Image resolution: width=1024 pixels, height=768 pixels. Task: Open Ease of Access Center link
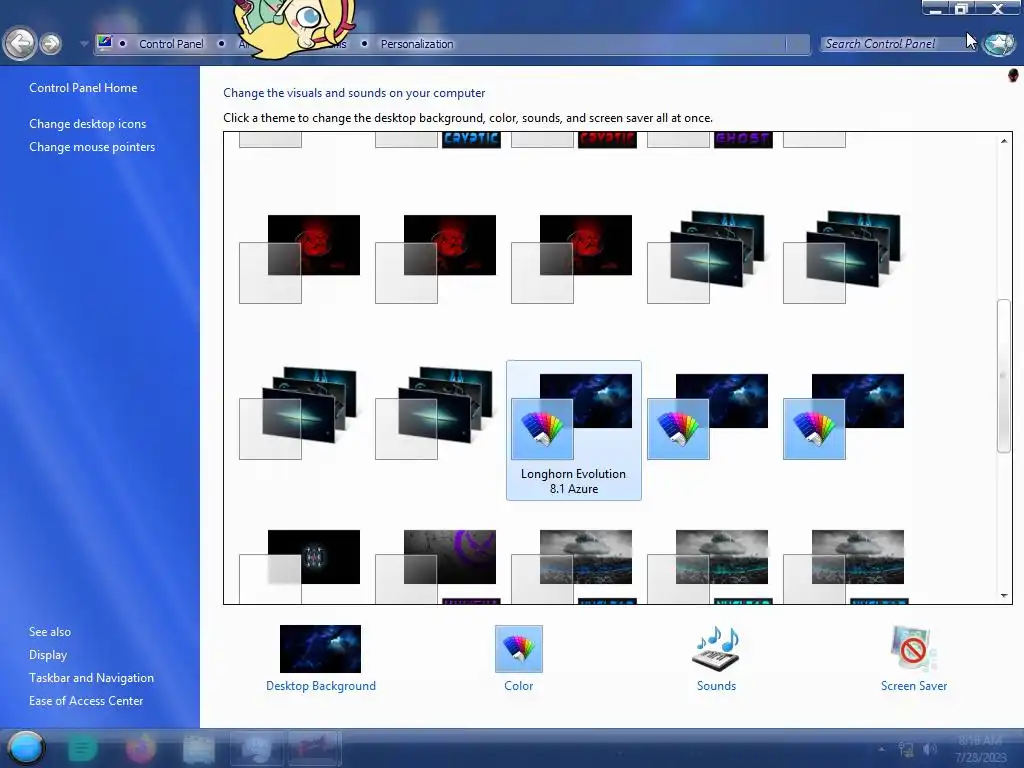tap(86, 701)
